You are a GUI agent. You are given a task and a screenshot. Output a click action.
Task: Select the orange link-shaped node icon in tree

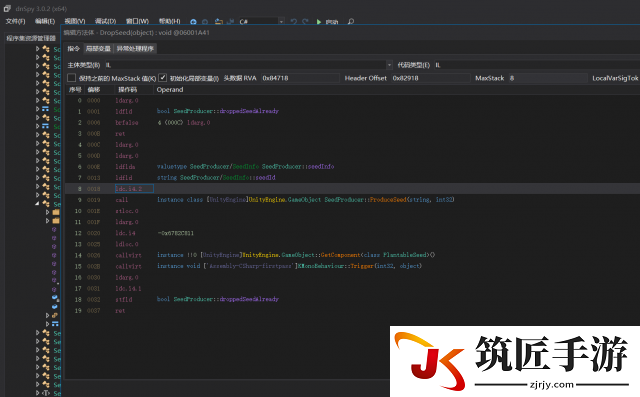click(54, 315)
